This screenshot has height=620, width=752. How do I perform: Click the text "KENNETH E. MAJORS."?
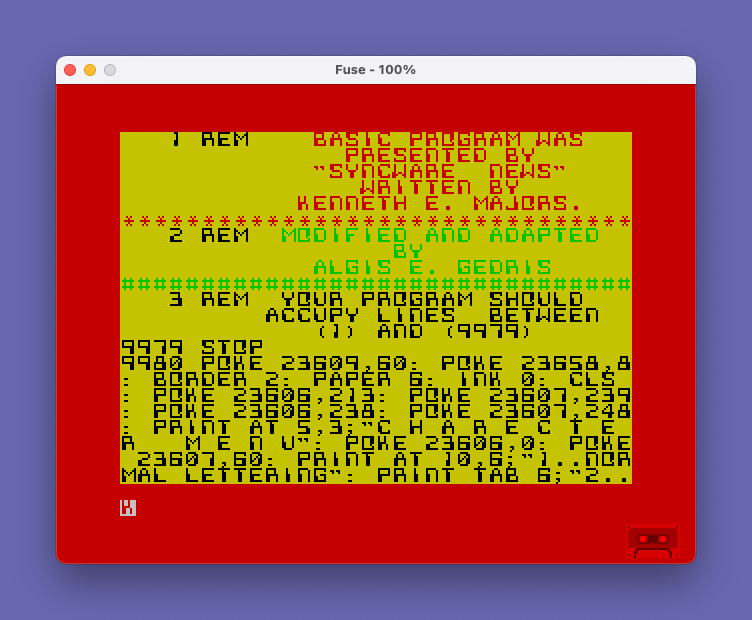point(439,204)
